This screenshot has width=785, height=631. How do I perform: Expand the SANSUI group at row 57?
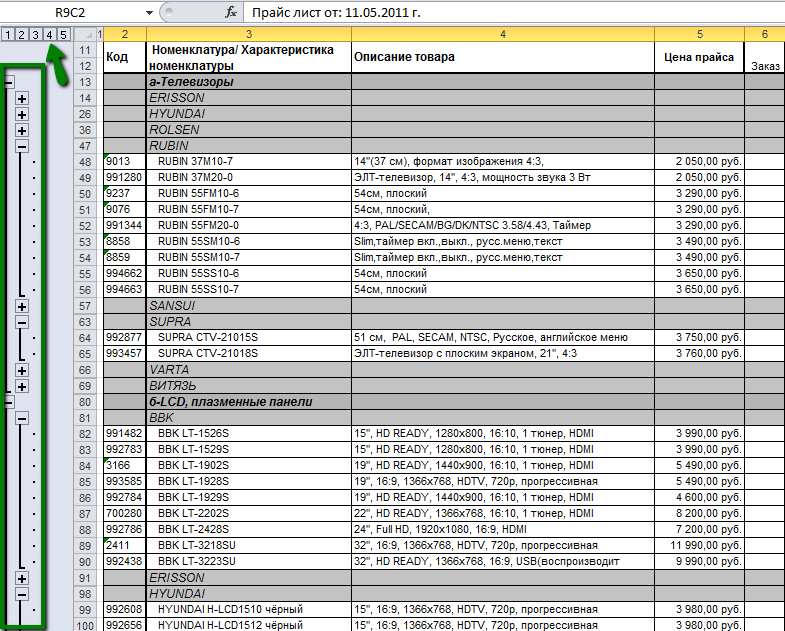[x=22, y=306]
